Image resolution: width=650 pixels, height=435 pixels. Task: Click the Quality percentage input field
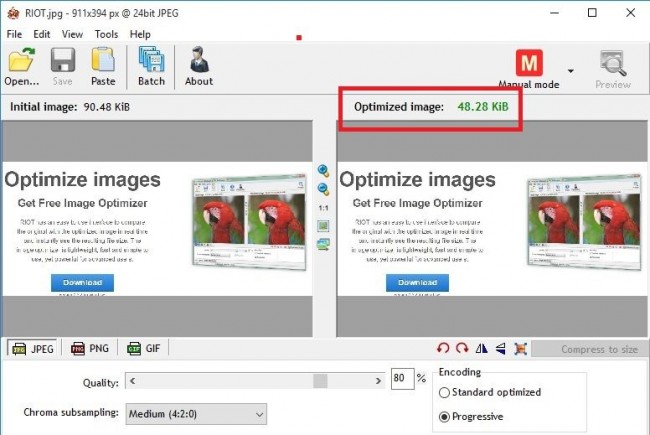[x=401, y=380]
